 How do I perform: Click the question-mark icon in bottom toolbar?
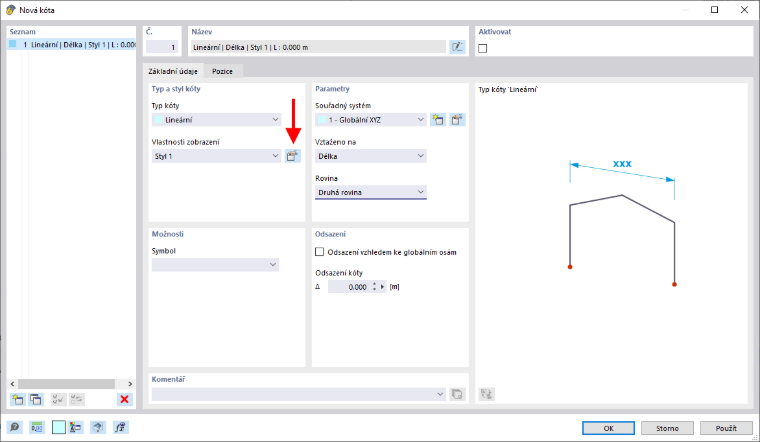coord(98,427)
